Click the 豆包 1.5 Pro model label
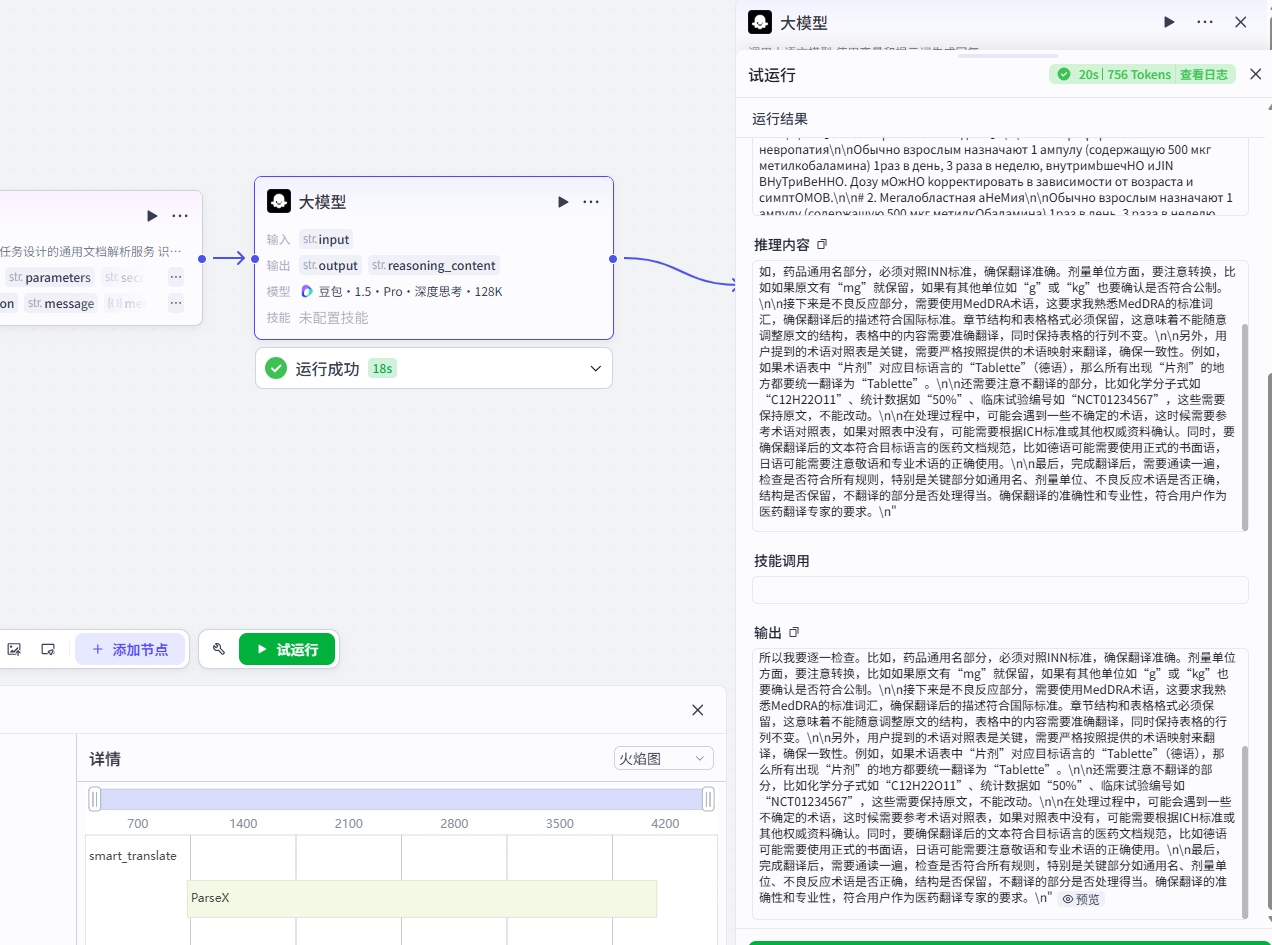Image resolution: width=1272 pixels, height=945 pixels. tap(410, 291)
